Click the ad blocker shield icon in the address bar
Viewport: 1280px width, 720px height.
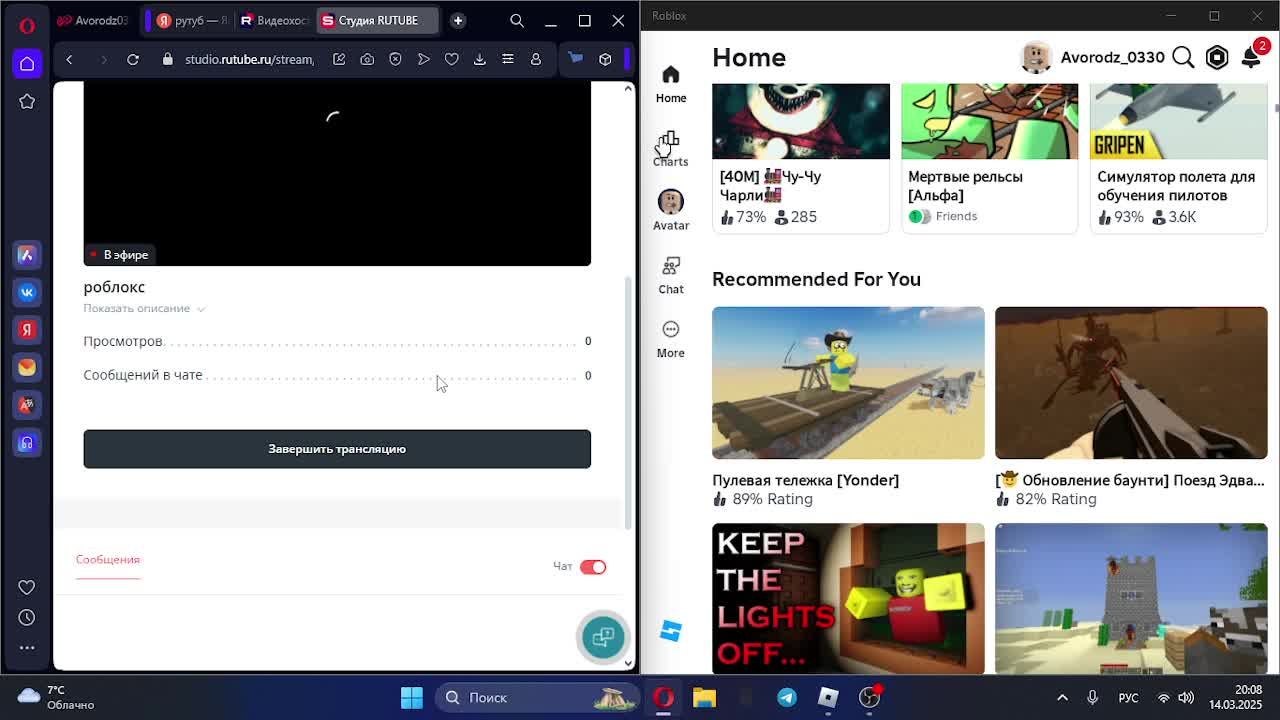tap(395, 59)
